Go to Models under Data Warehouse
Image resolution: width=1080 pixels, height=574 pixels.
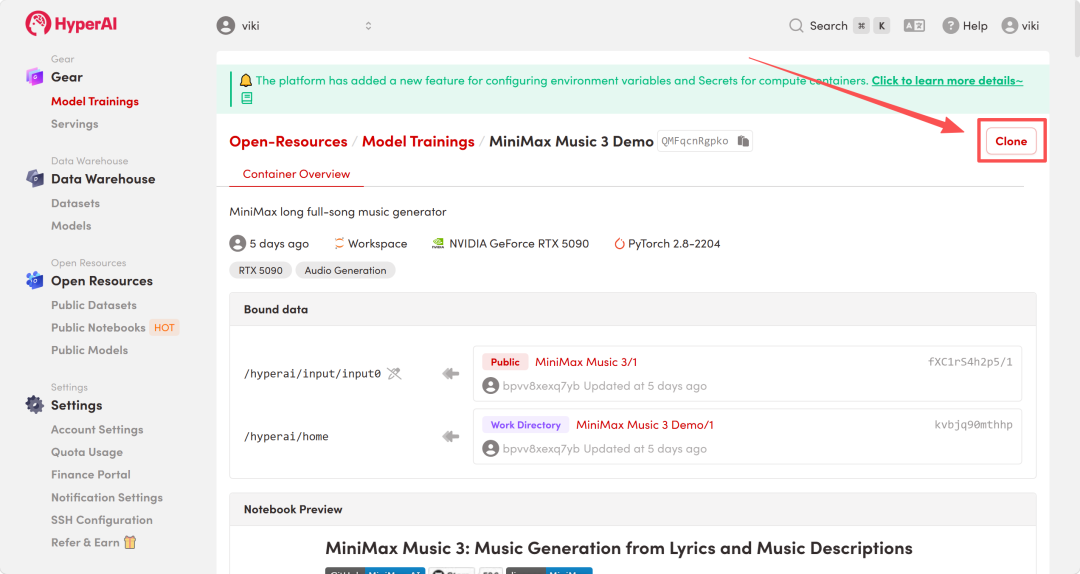point(71,225)
